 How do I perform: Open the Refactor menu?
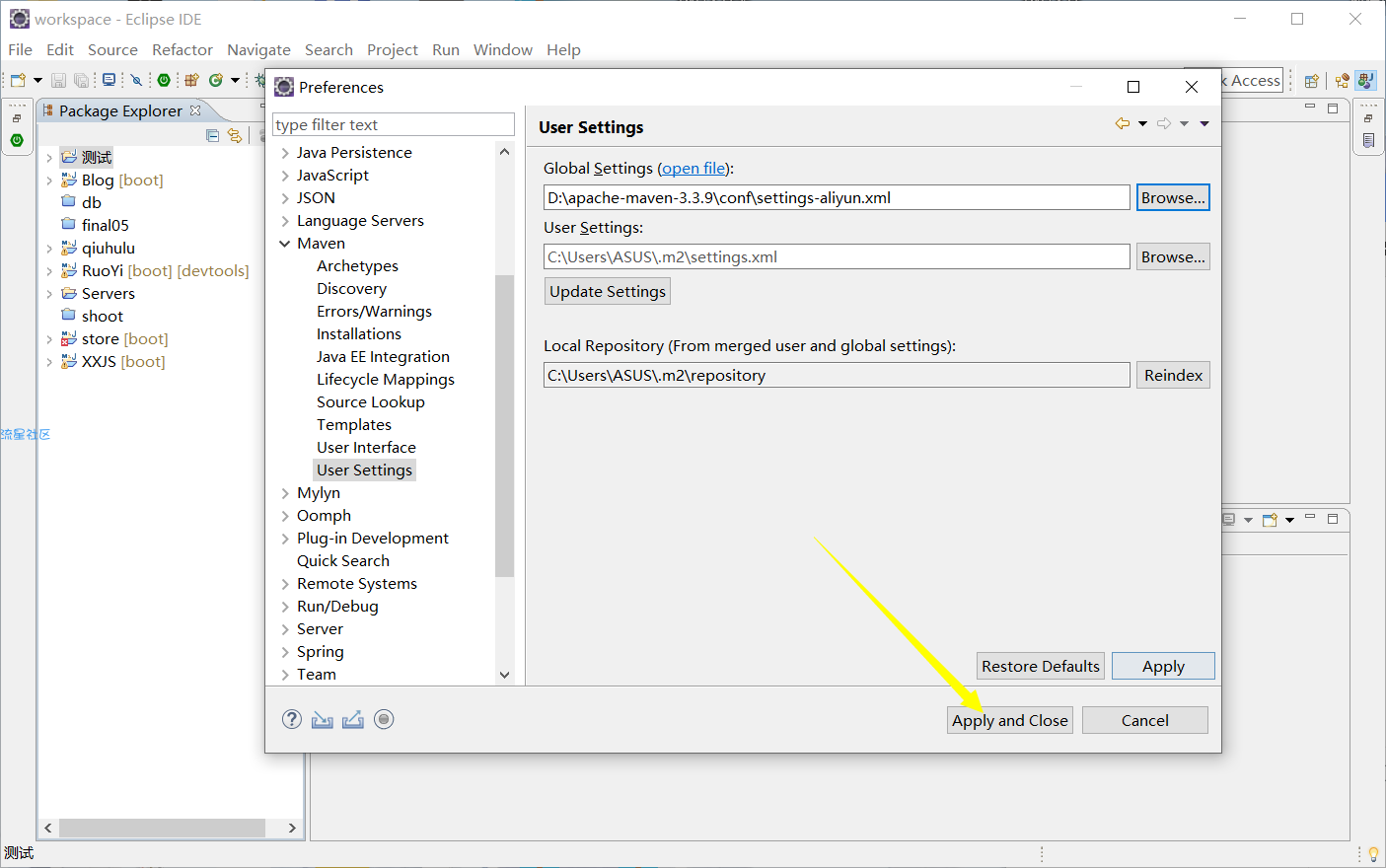point(182,49)
